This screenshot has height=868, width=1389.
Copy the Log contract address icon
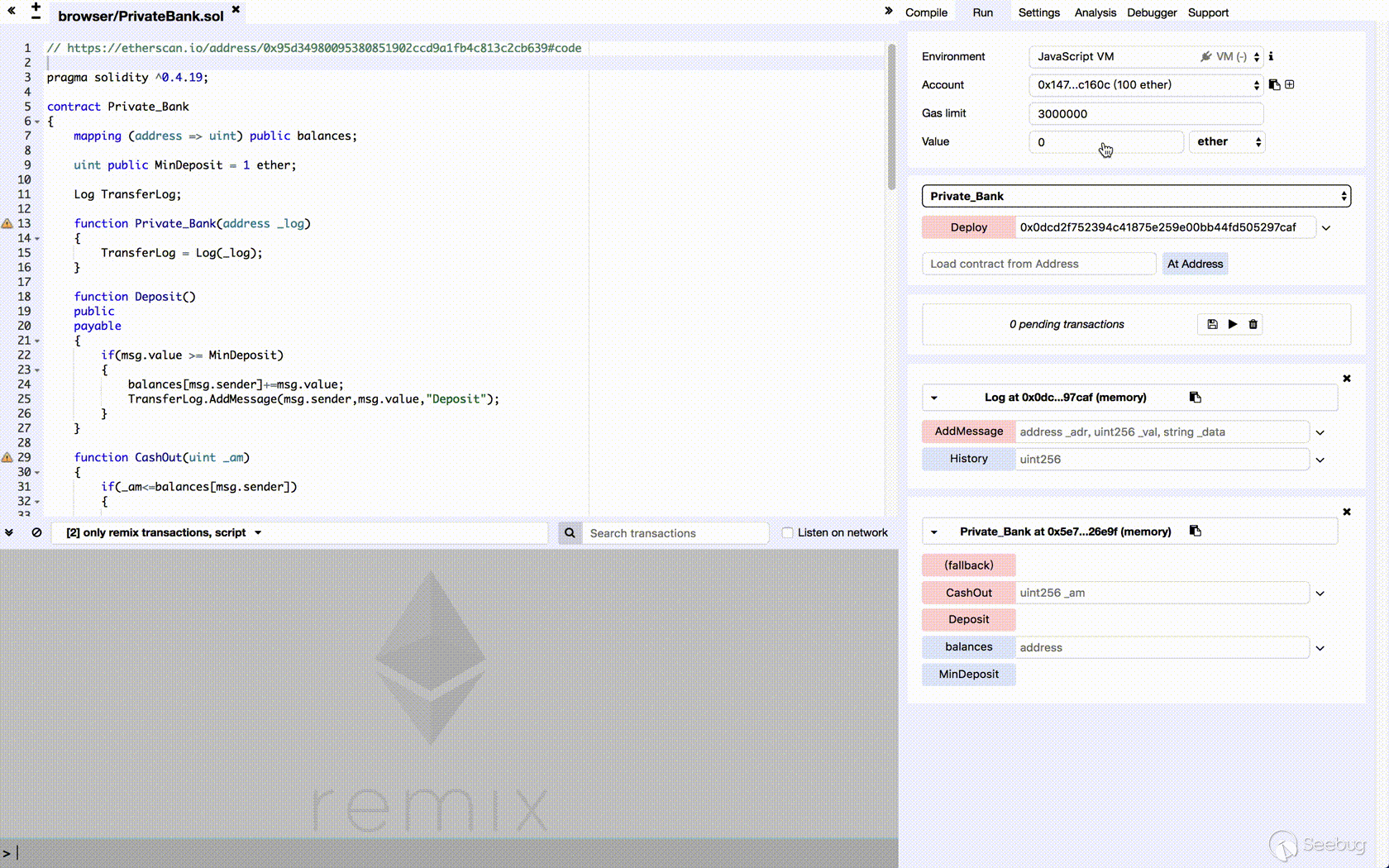coord(1196,398)
